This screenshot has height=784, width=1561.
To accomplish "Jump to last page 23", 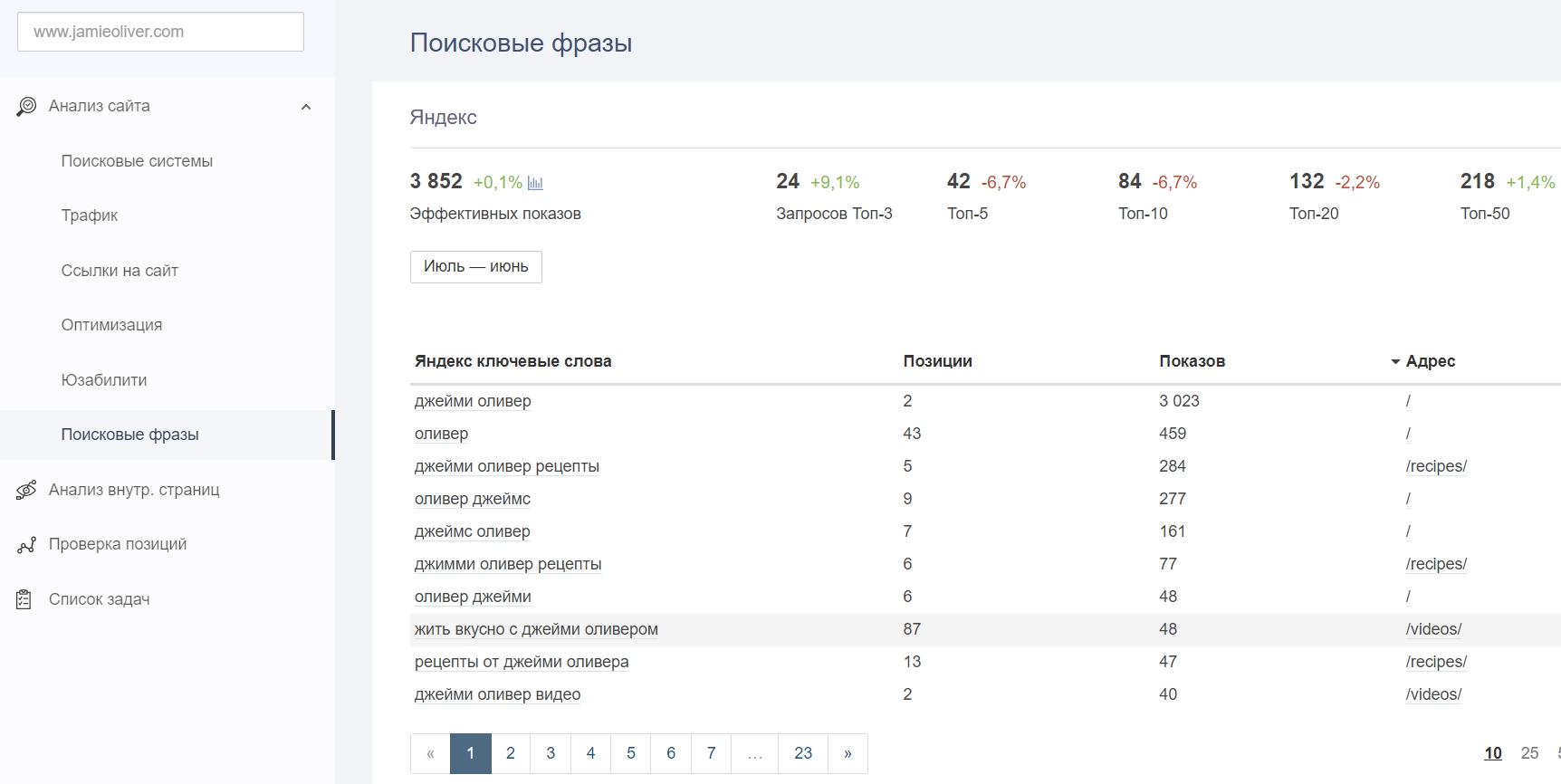I will [x=803, y=753].
